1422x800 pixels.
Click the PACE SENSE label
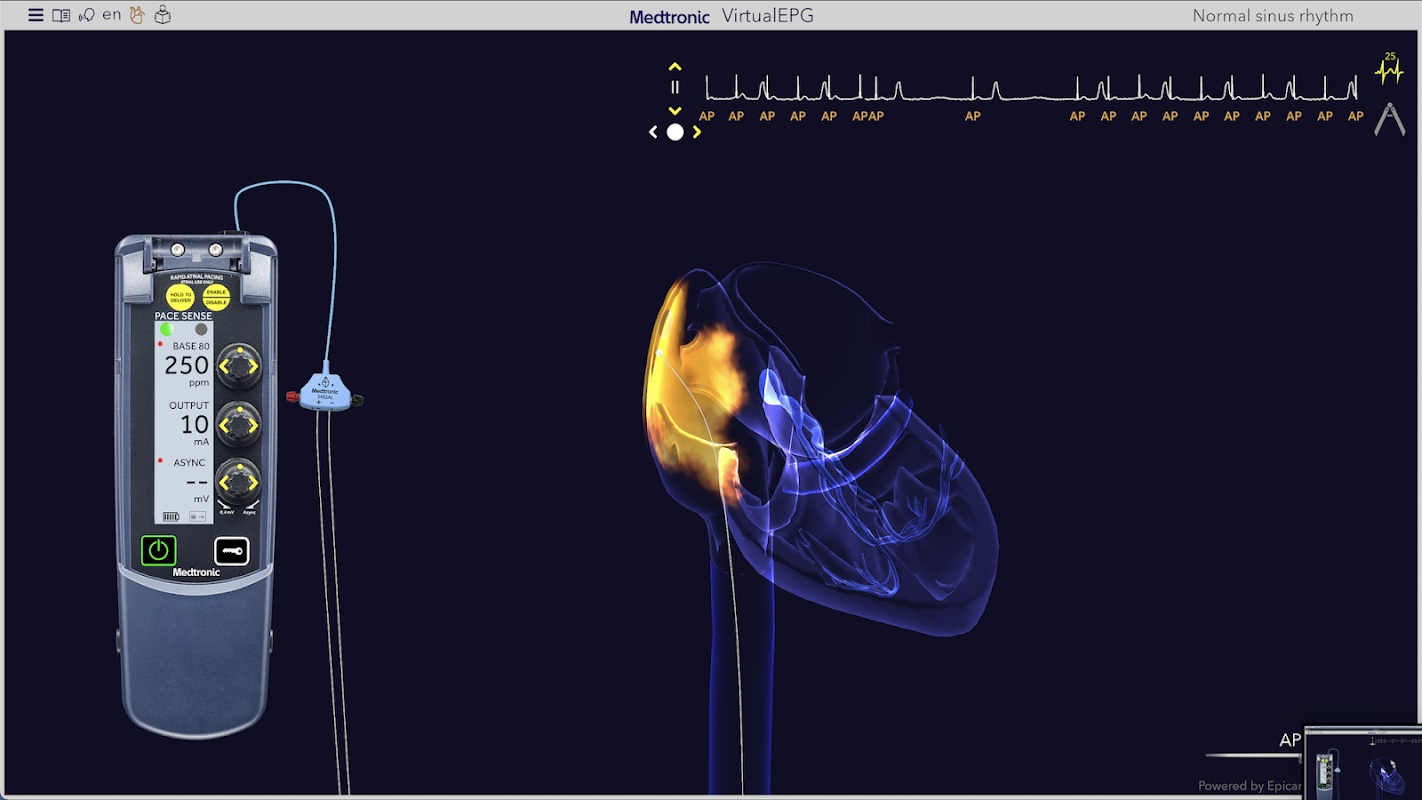[183, 316]
